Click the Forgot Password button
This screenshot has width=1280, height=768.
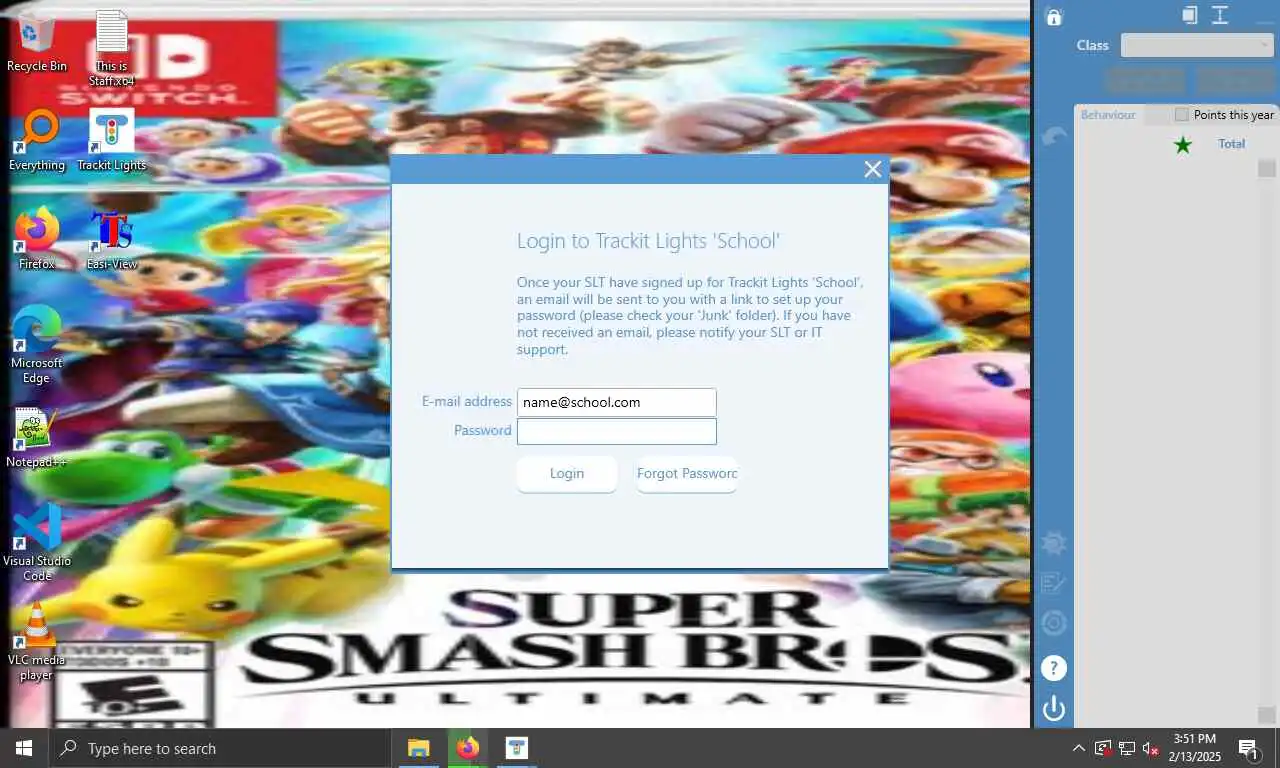(x=687, y=474)
